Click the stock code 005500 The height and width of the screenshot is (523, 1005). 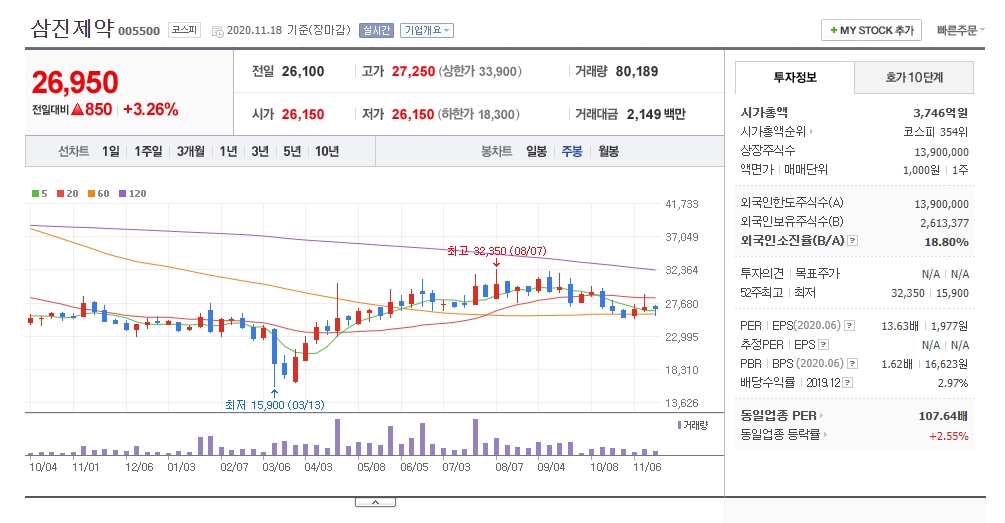[x=139, y=31]
